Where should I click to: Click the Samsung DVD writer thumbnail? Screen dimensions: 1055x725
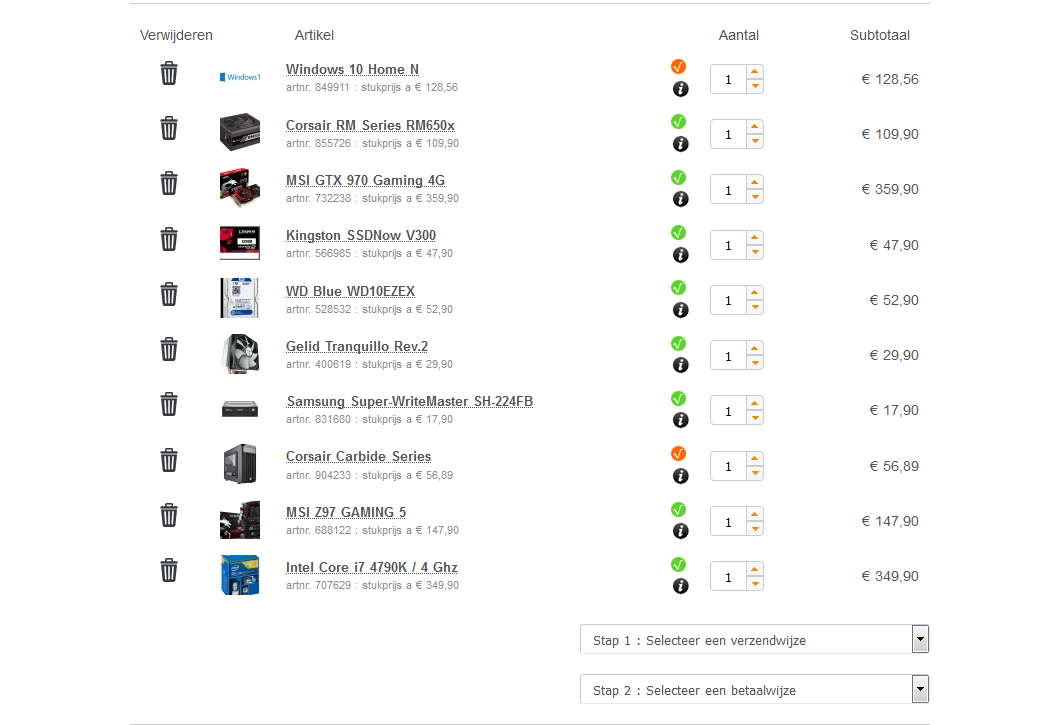tap(240, 408)
